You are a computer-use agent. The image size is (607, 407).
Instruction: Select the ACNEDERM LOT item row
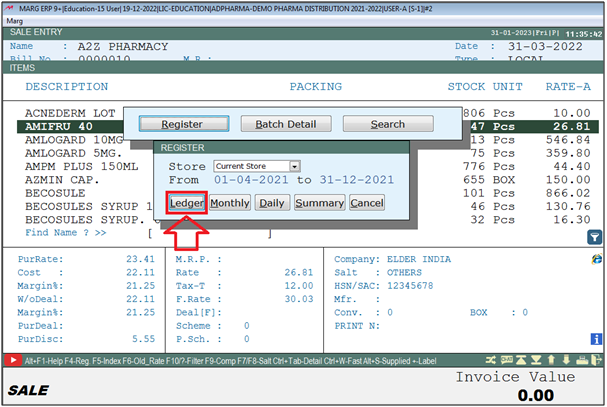(x=308, y=113)
